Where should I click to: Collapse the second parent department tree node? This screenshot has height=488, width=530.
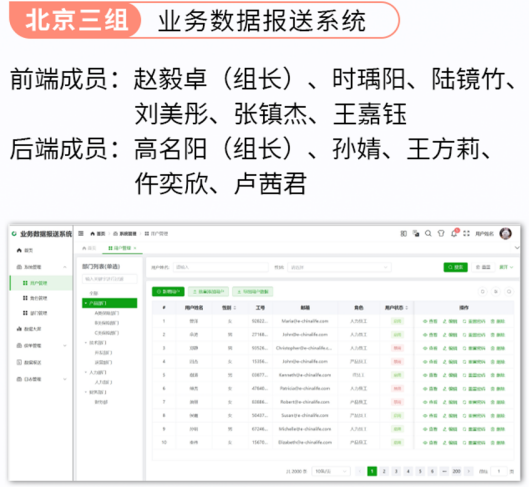(86, 343)
